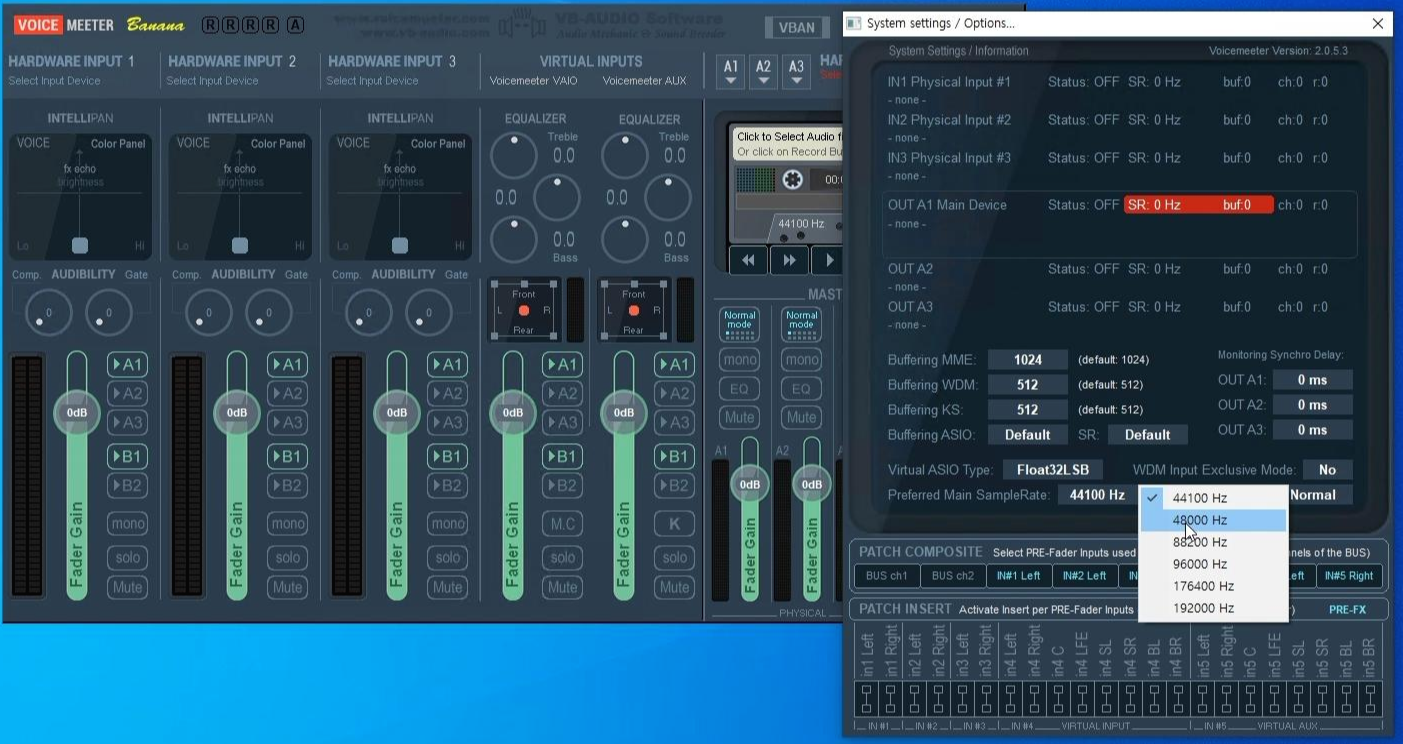The width and height of the screenshot is (1403, 744).
Task: Click the play button on the cassette recorder
Action: coord(827,260)
